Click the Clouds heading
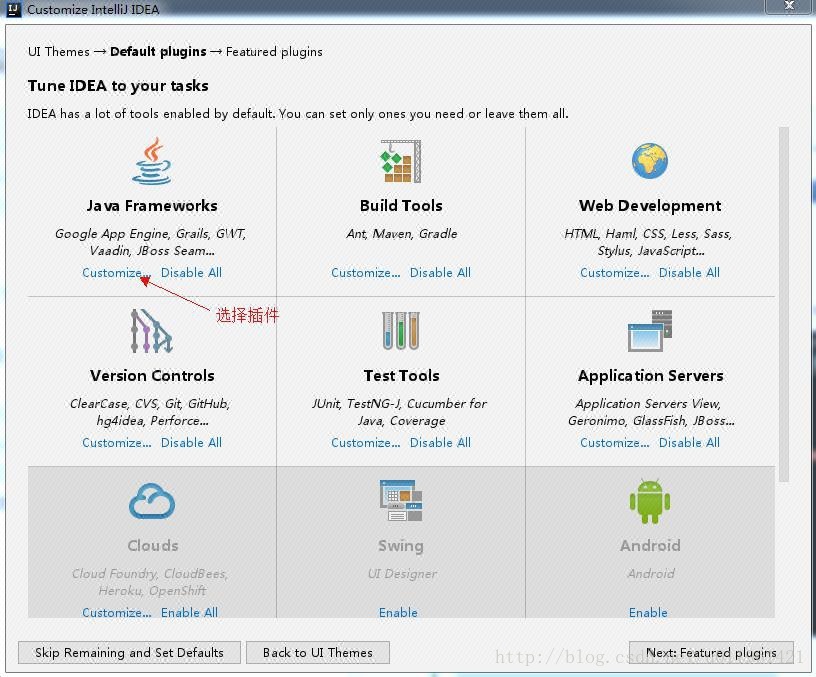The image size is (816, 677). [x=152, y=545]
